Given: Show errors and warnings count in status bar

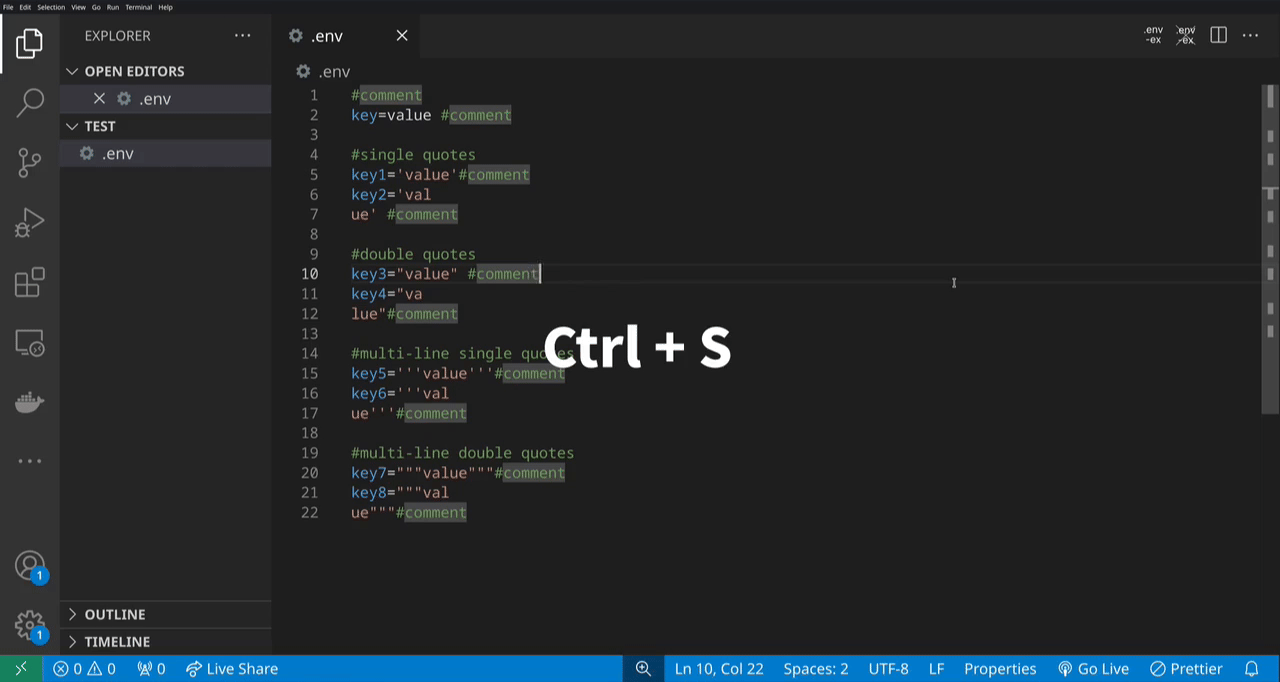Looking at the screenshot, I should (x=84, y=669).
